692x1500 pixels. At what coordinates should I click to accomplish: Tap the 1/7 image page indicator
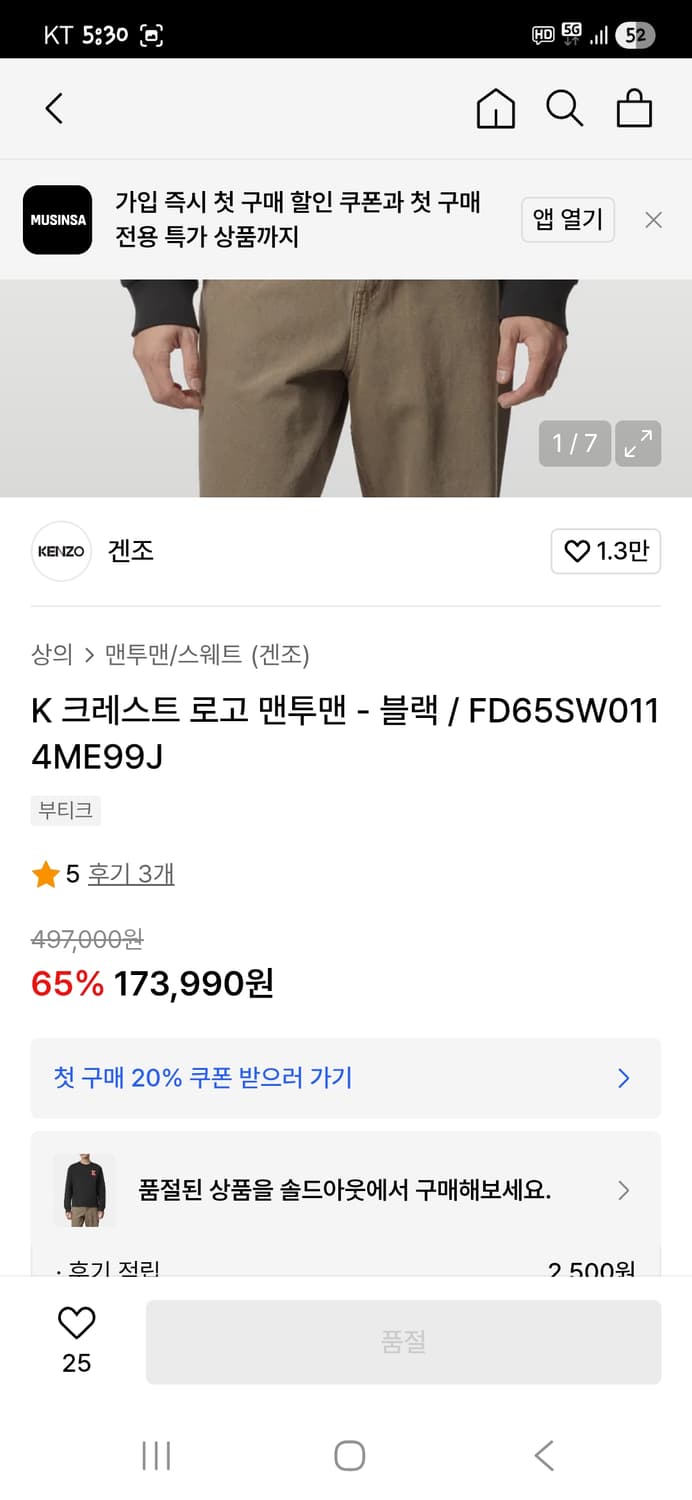tap(575, 443)
